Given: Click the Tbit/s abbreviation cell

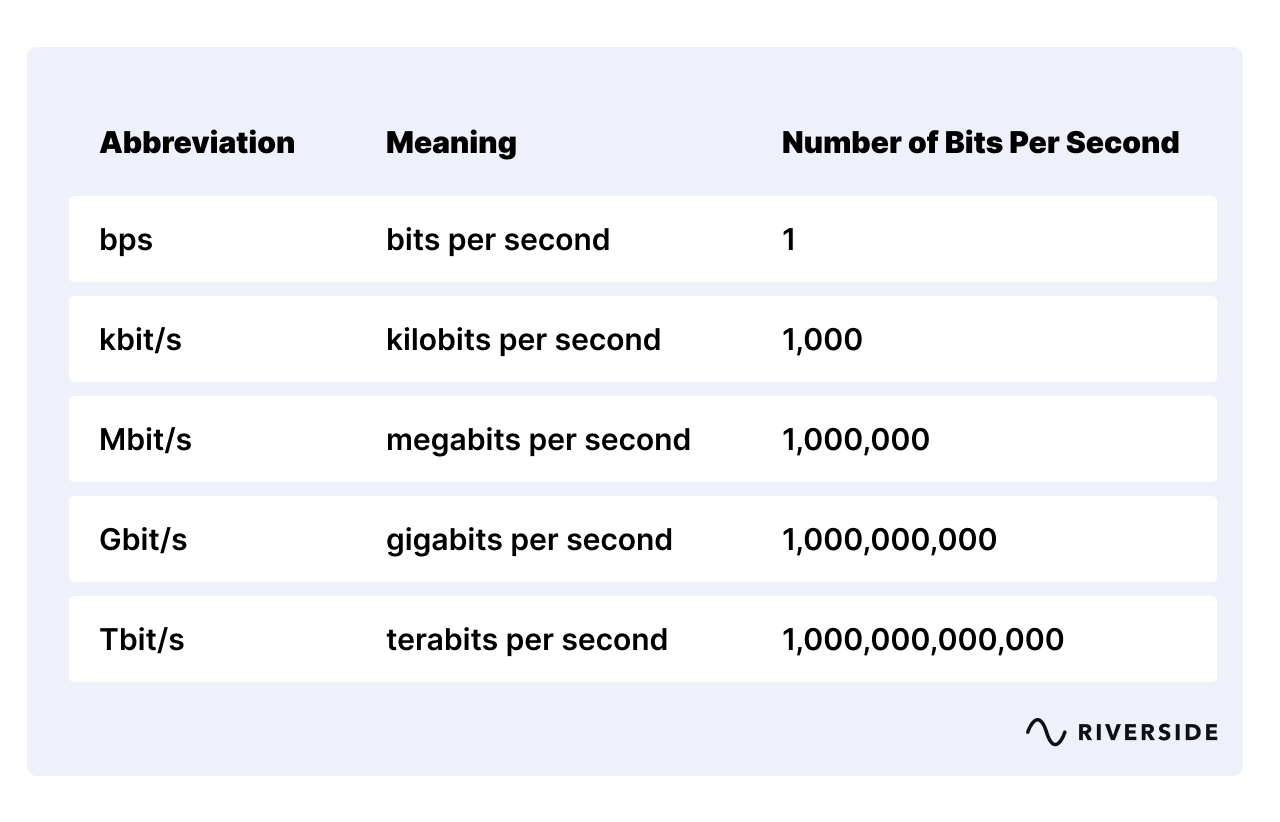Looking at the screenshot, I should (x=142, y=640).
